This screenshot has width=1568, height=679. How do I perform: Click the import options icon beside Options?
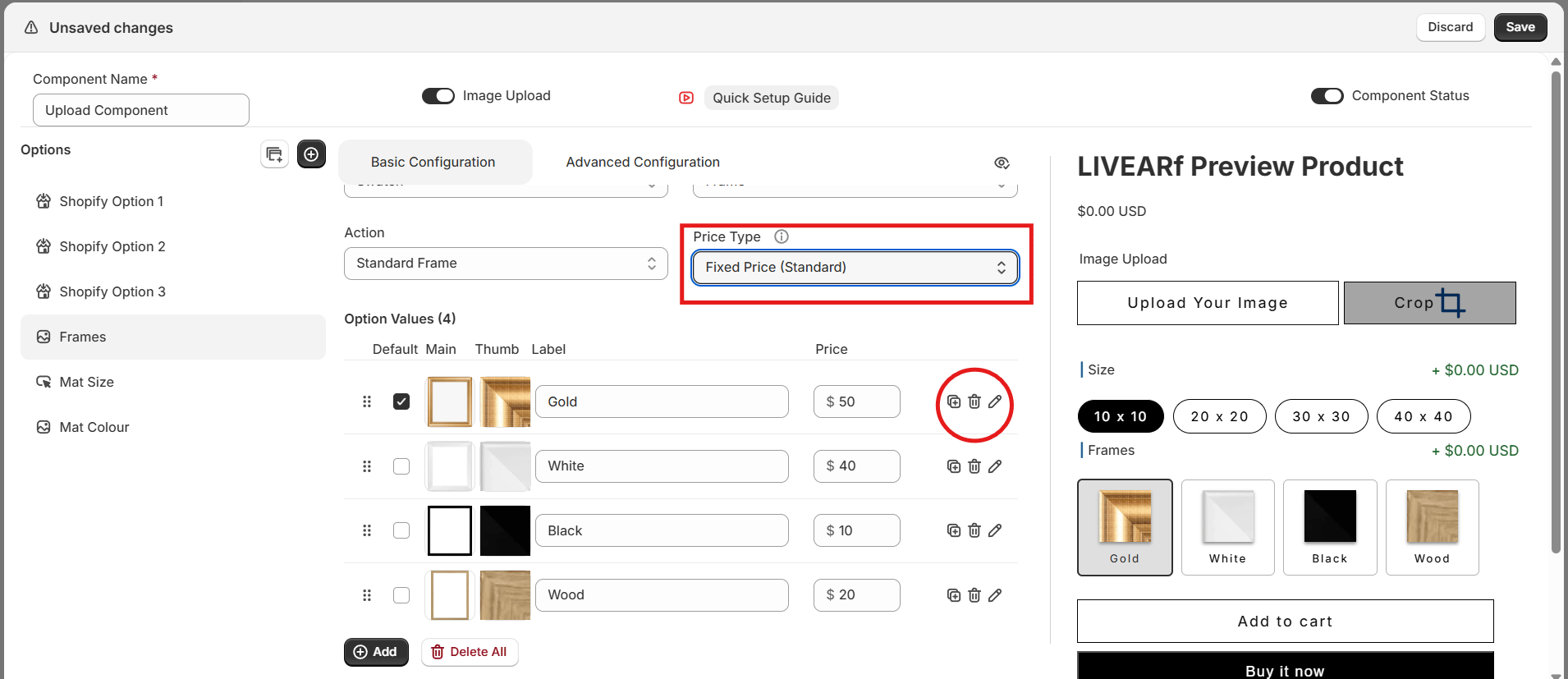pos(274,154)
